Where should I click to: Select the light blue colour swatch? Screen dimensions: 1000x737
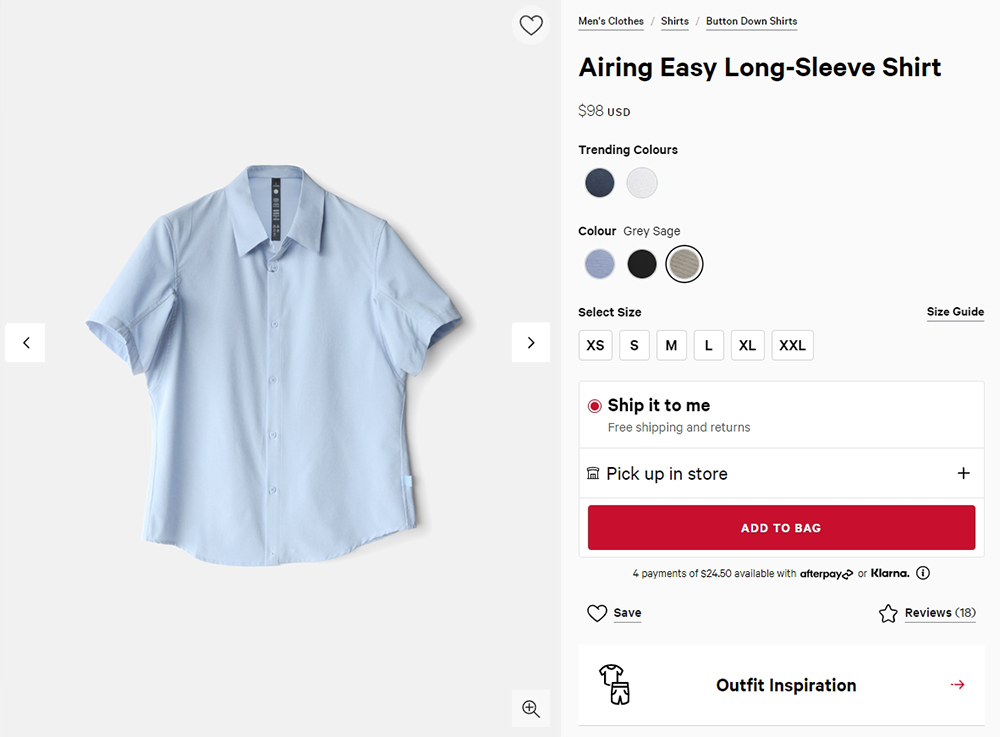point(600,264)
